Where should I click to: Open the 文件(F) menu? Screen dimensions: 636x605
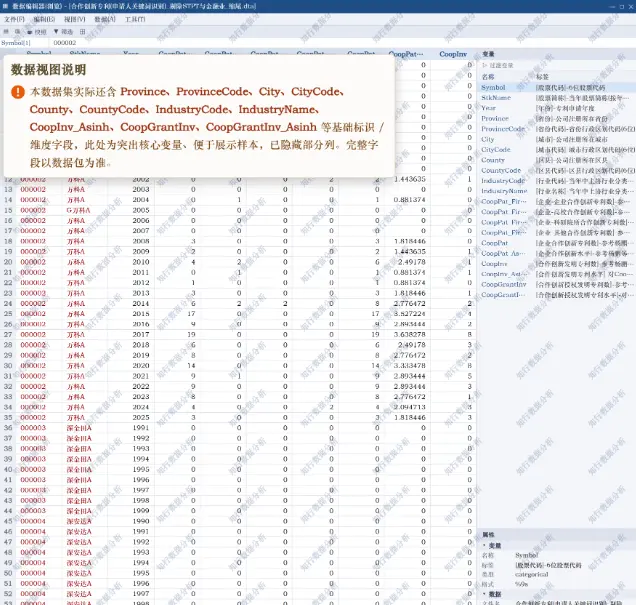coord(14,19)
